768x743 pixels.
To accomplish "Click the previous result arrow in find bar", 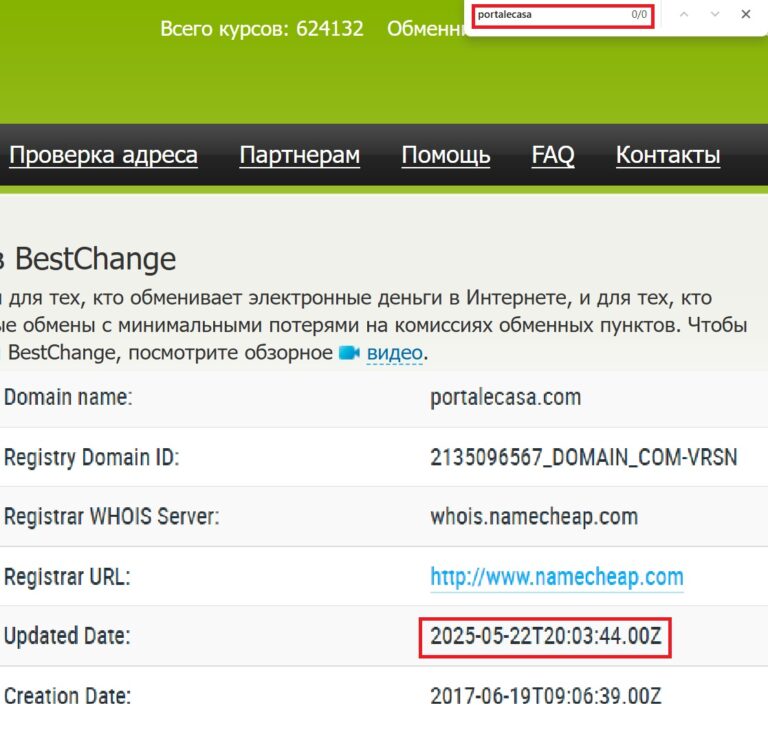I will tap(684, 14).
